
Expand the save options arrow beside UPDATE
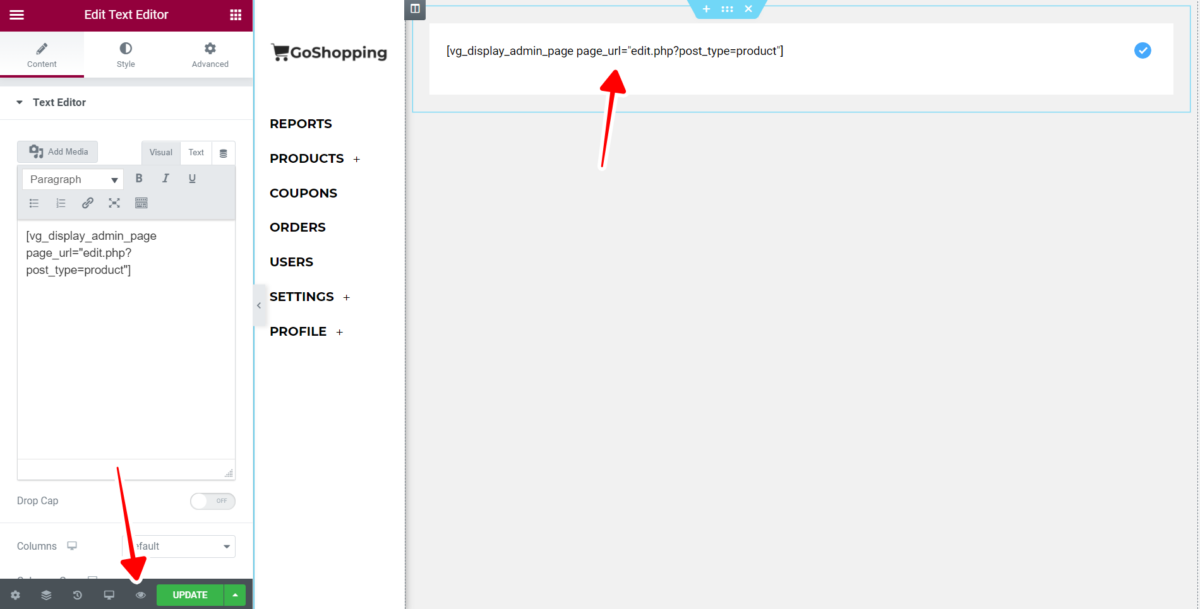233,594
